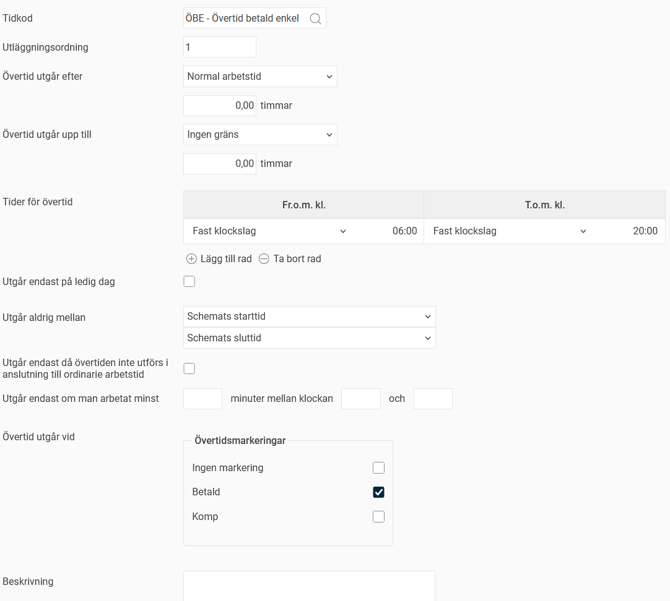This screenshot has height=601, width=670.
Task: Open Fast klockslag dropdown under Fr.o.m. kl.
Action: click(x=269, y=231)
